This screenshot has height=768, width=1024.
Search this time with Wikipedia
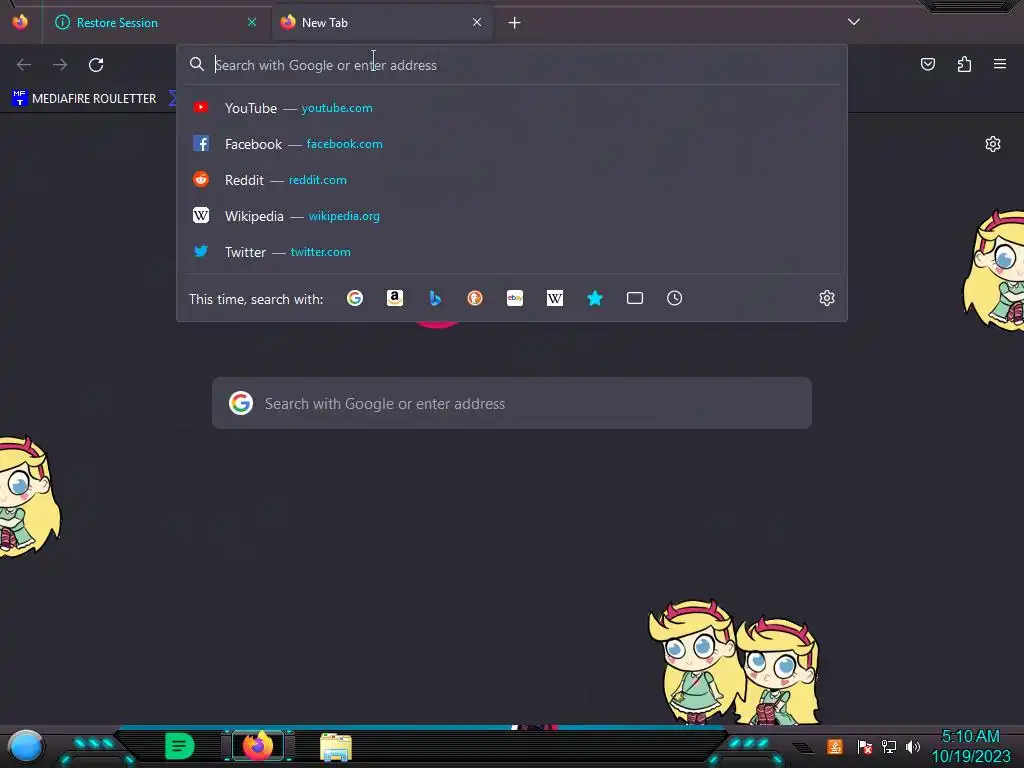(554, 298)
